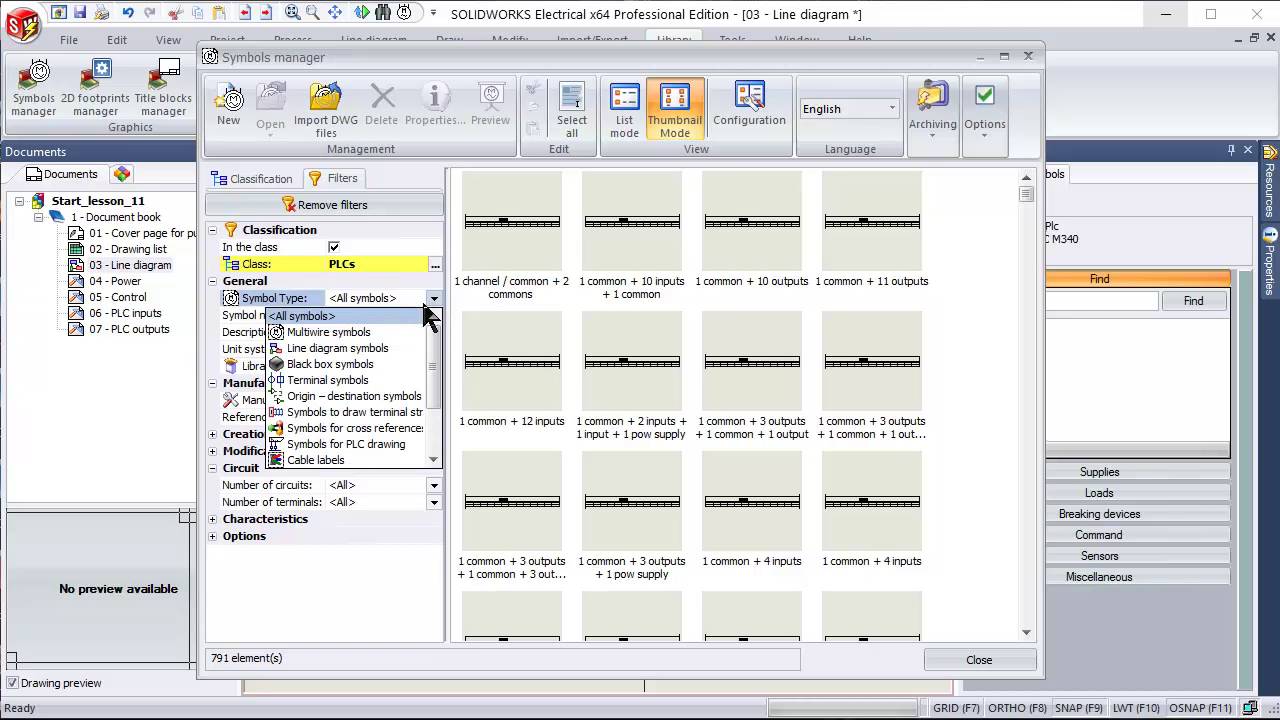Viewport: 1280px width, 720px height.
Task: Toggle OSNAP (F11) in status bar
Action: [x=1199, y=708]
